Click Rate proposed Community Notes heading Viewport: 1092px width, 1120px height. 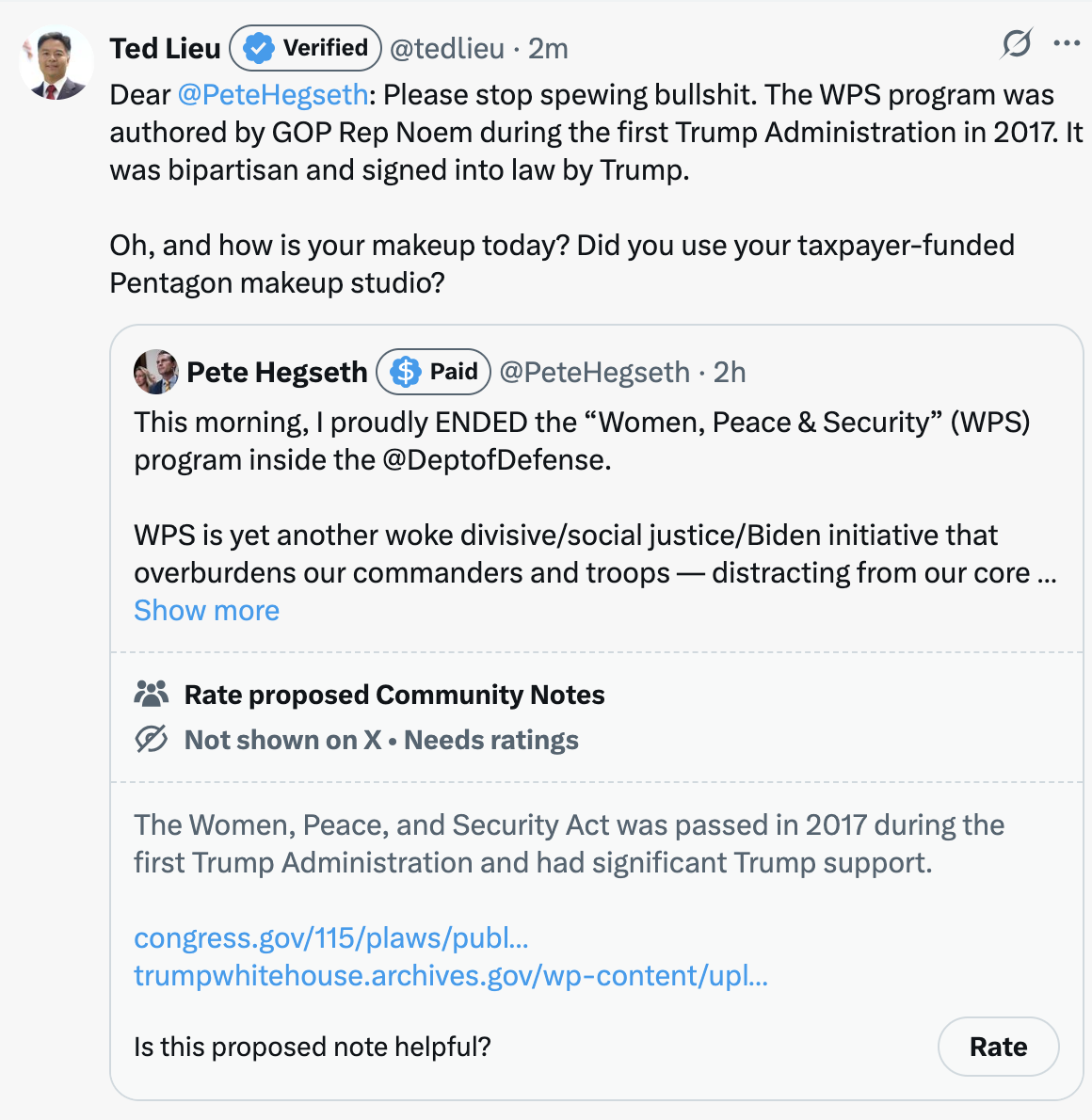click(x=394, y=695)
